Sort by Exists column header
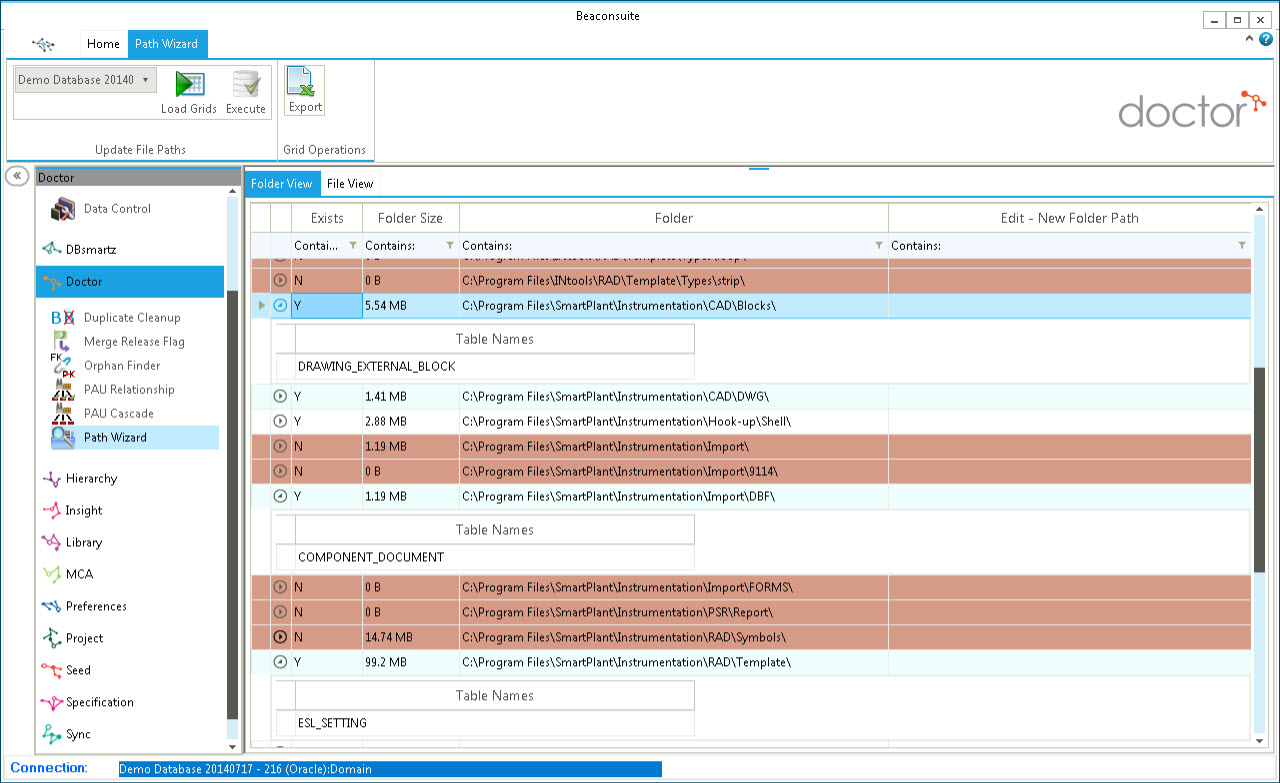The image size is (1280, 783). 327,218
